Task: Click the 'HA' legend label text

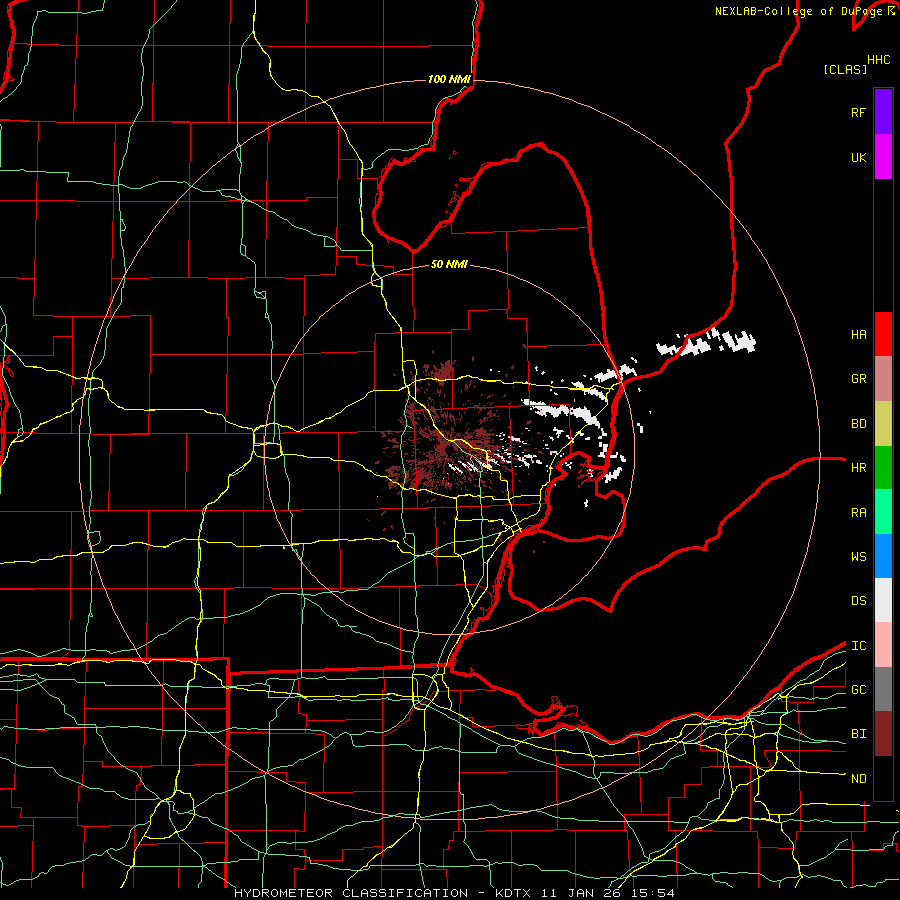Action: tap(858, 334)
